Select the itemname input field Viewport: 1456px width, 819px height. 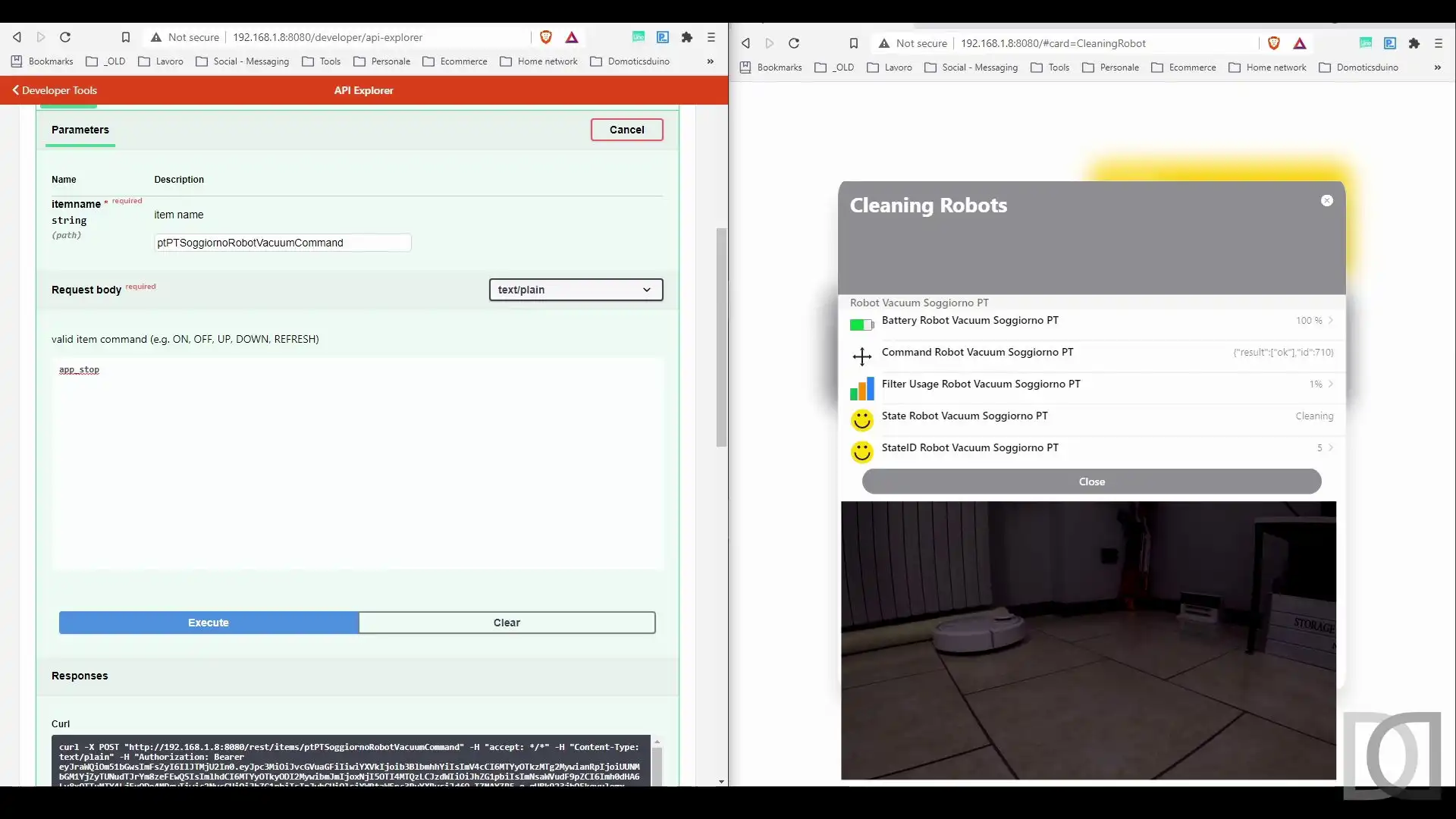tap(282, 242)
